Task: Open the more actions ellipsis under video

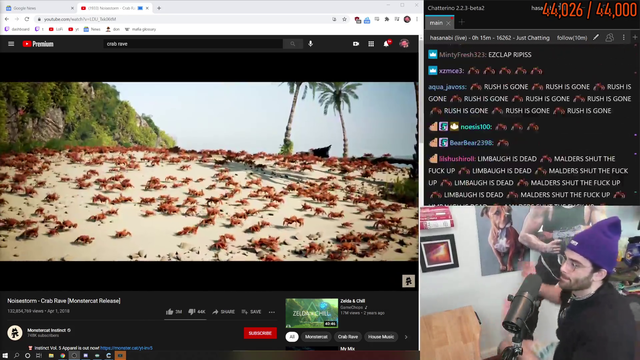Action: (272, 312)
